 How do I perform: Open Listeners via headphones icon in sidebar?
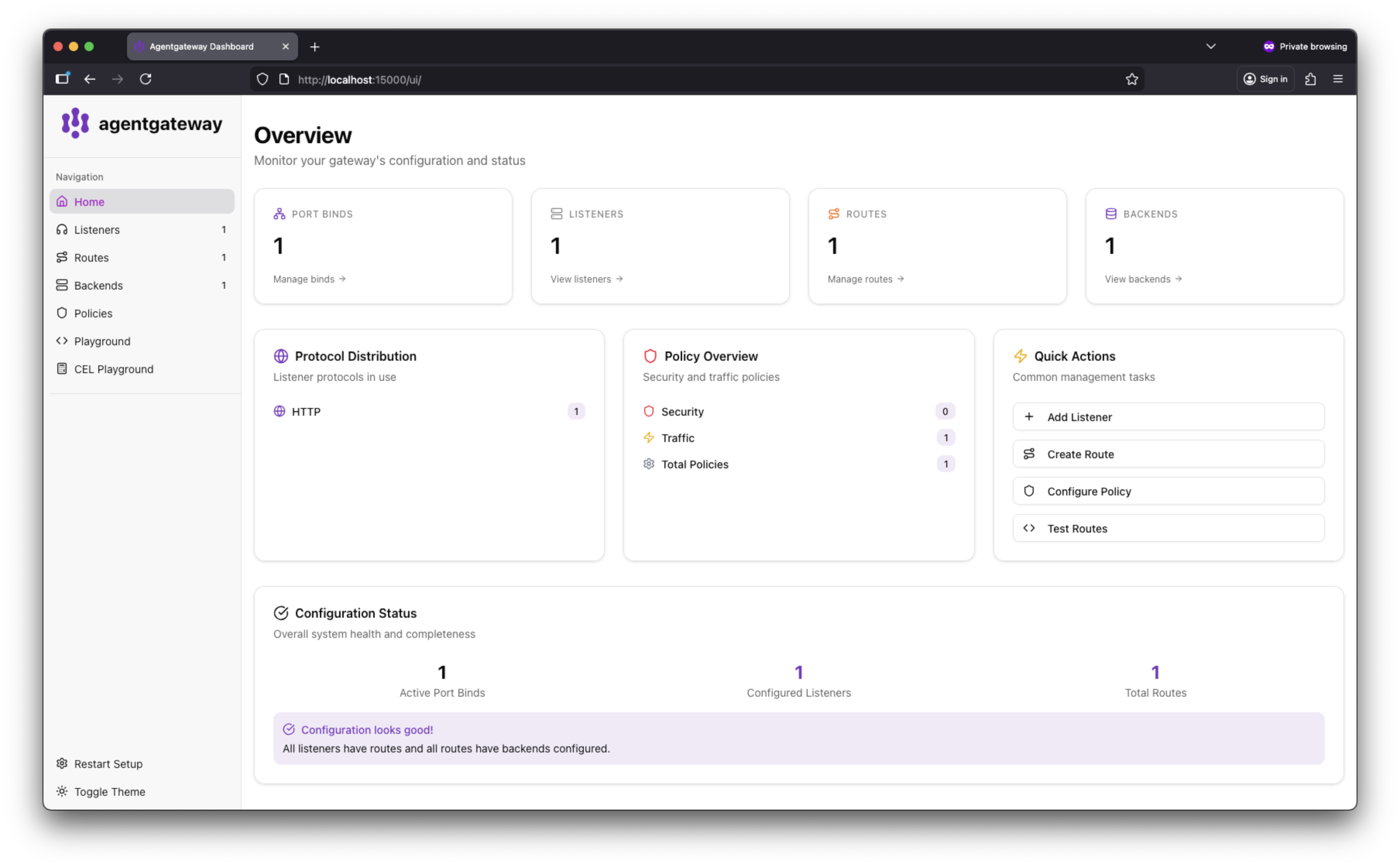click(62, 230)
